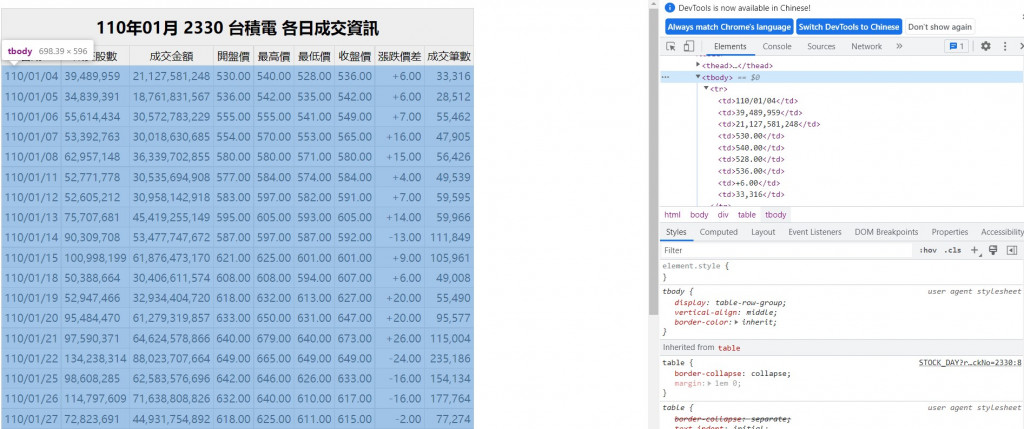The width and height of the screenshot is (1024, 429).
Task: Show more DevTools tabs with the double chevron
Action: 899,46
